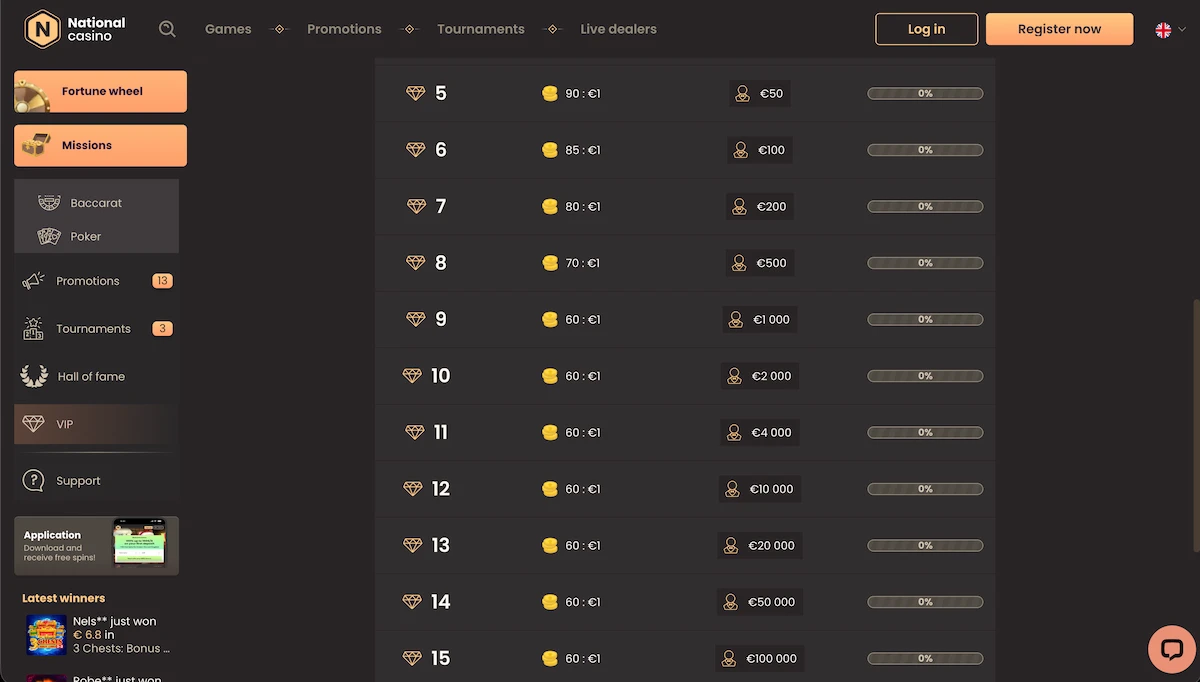Open Live dealers in top navigation

618,29
